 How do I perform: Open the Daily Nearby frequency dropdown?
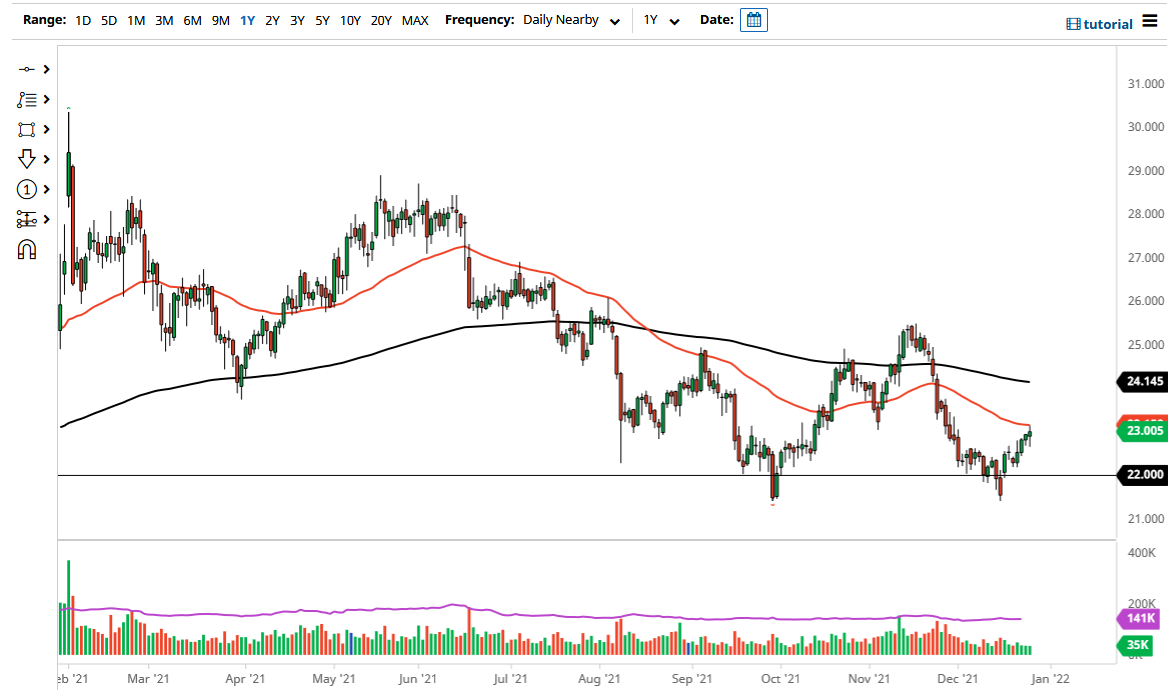[572, 20]
